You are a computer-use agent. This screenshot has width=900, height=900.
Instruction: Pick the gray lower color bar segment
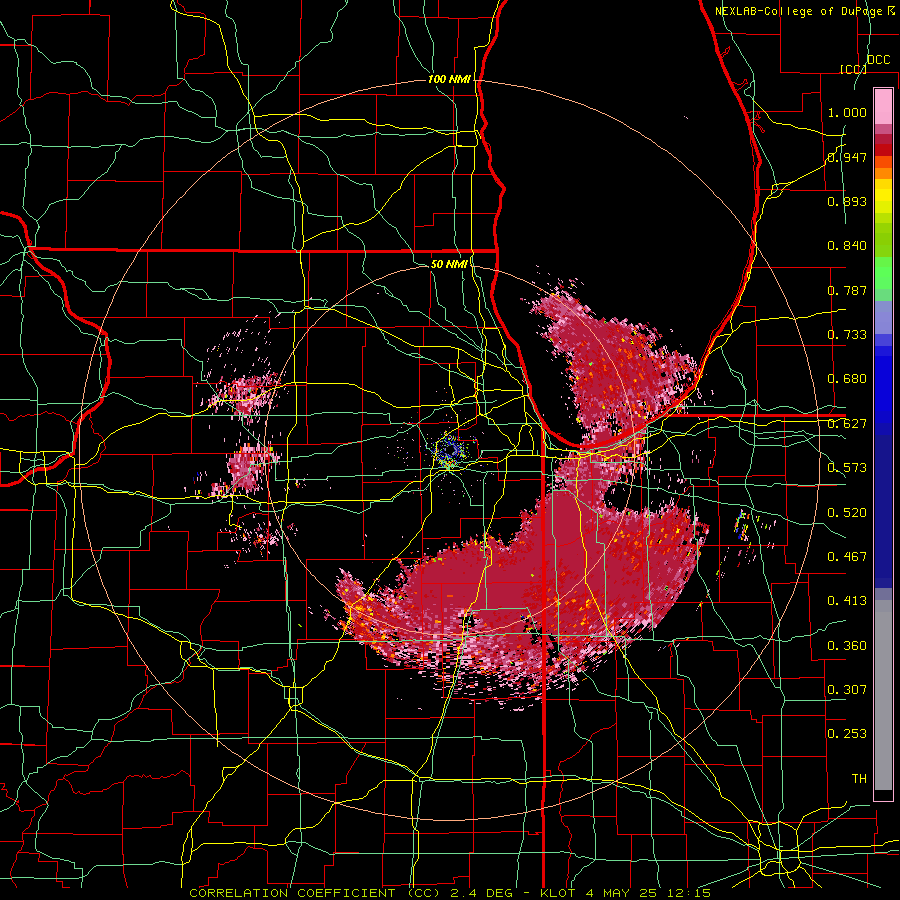(x=883, y=695)
